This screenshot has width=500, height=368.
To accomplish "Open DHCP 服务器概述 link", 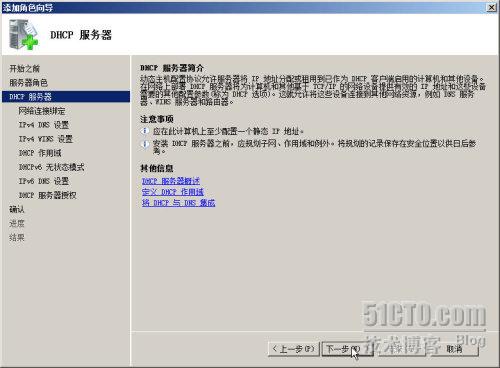I will 171,181.
